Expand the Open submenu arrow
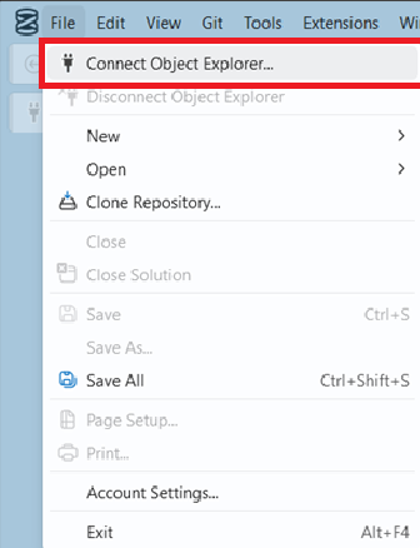Viewport: 420px width, 548px height. tap(401, 169)
